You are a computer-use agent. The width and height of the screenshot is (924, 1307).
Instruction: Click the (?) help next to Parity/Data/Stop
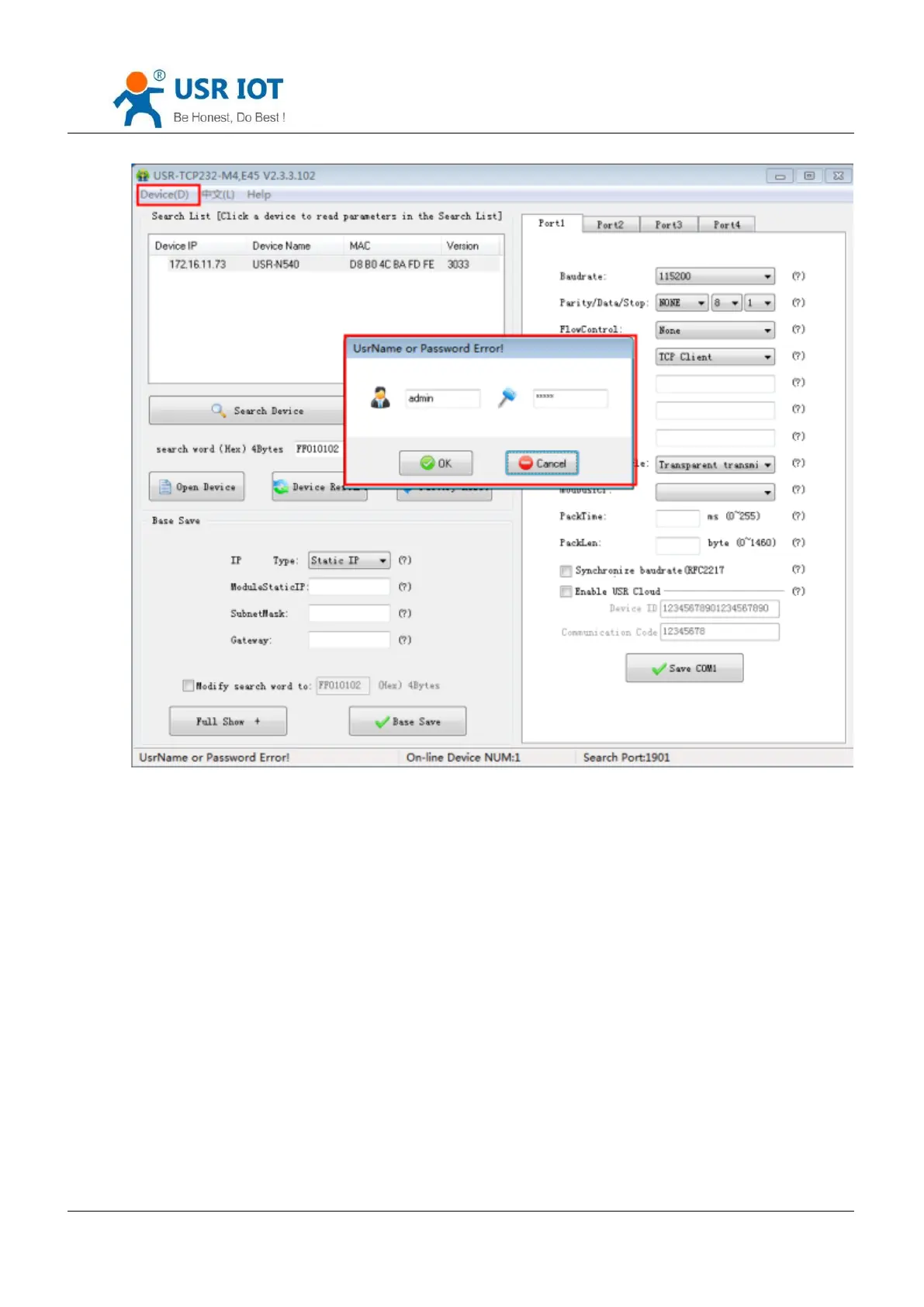pos(798,303)
